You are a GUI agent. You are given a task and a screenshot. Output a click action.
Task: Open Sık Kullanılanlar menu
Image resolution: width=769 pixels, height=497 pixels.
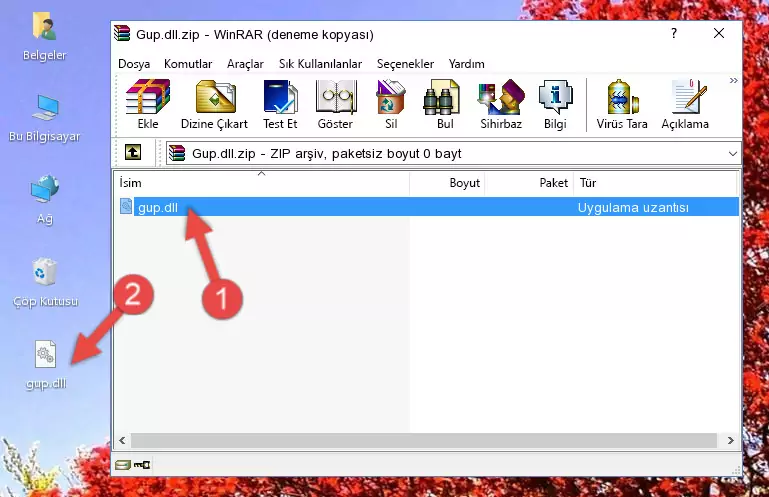point(320,64)
